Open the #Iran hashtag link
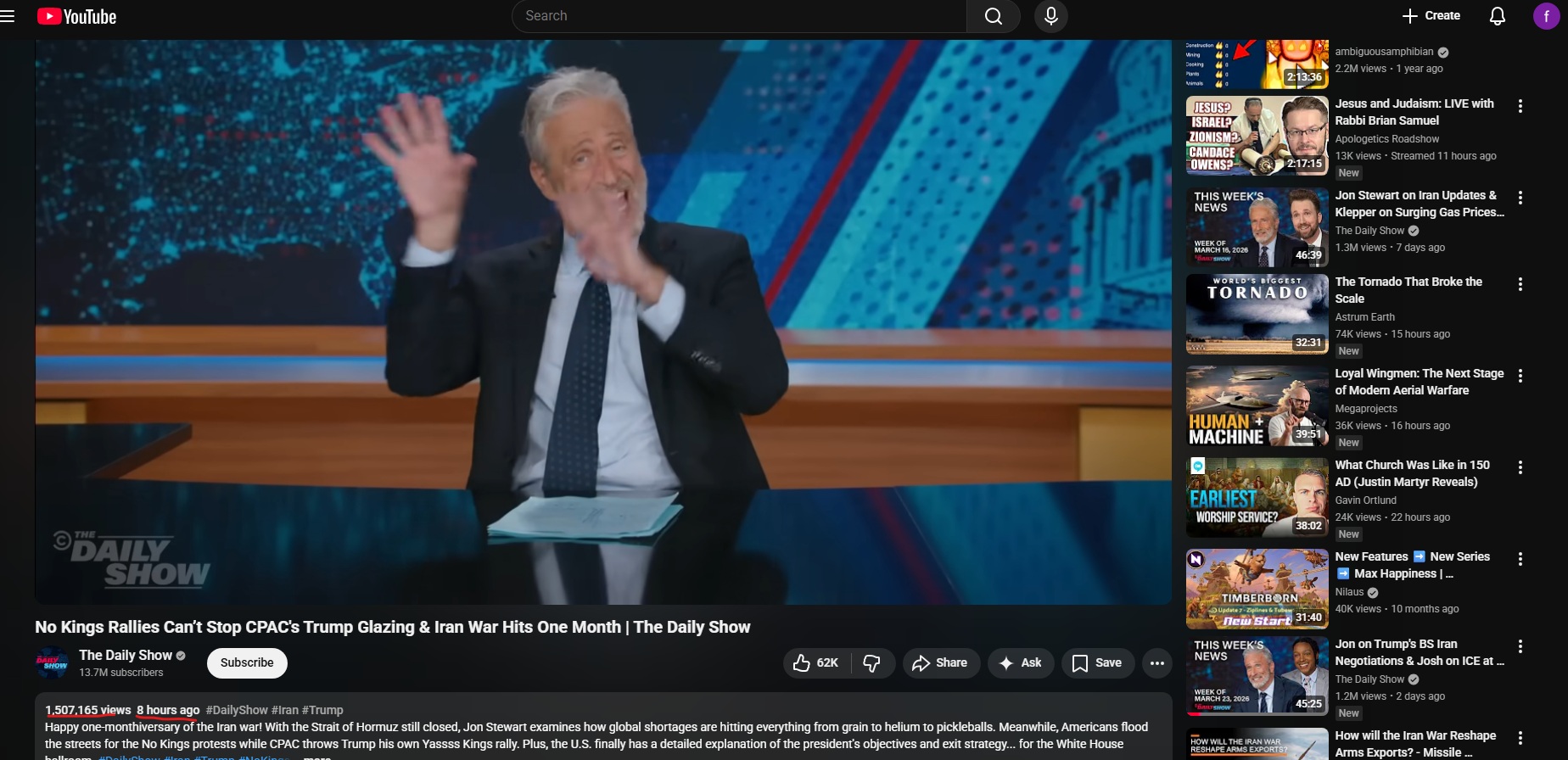The height and width of the screenshot is (760, 1568). click(285, 710)
